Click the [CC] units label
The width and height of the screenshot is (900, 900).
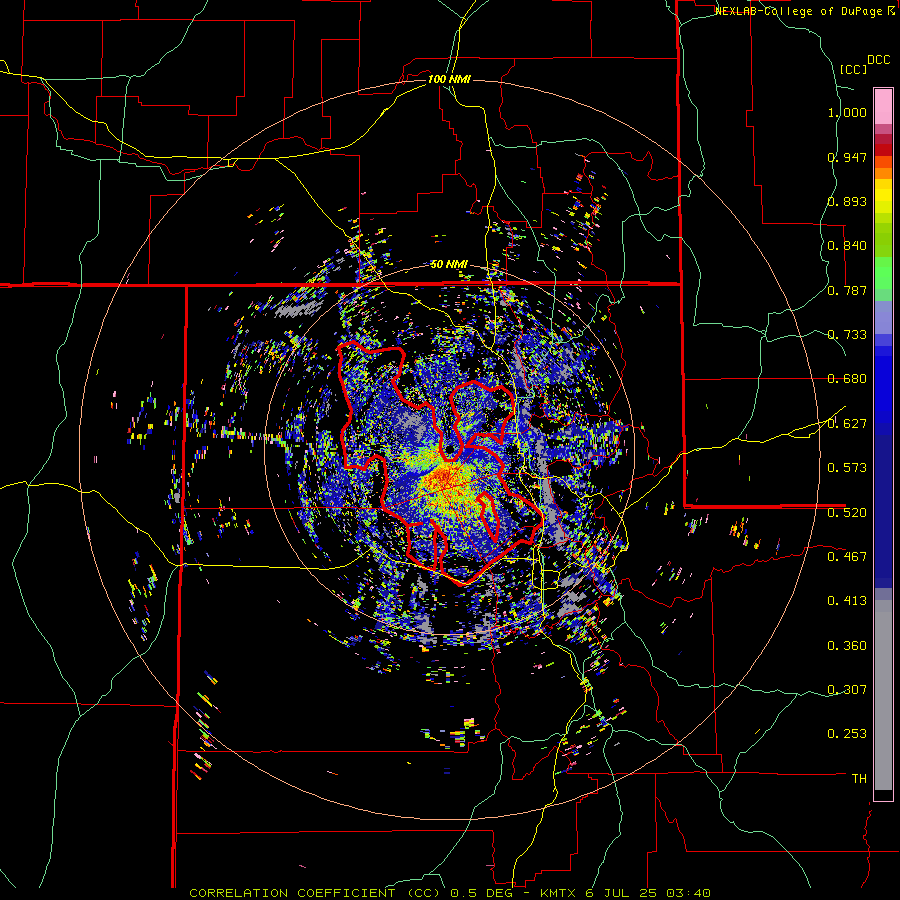click(854, 69)
